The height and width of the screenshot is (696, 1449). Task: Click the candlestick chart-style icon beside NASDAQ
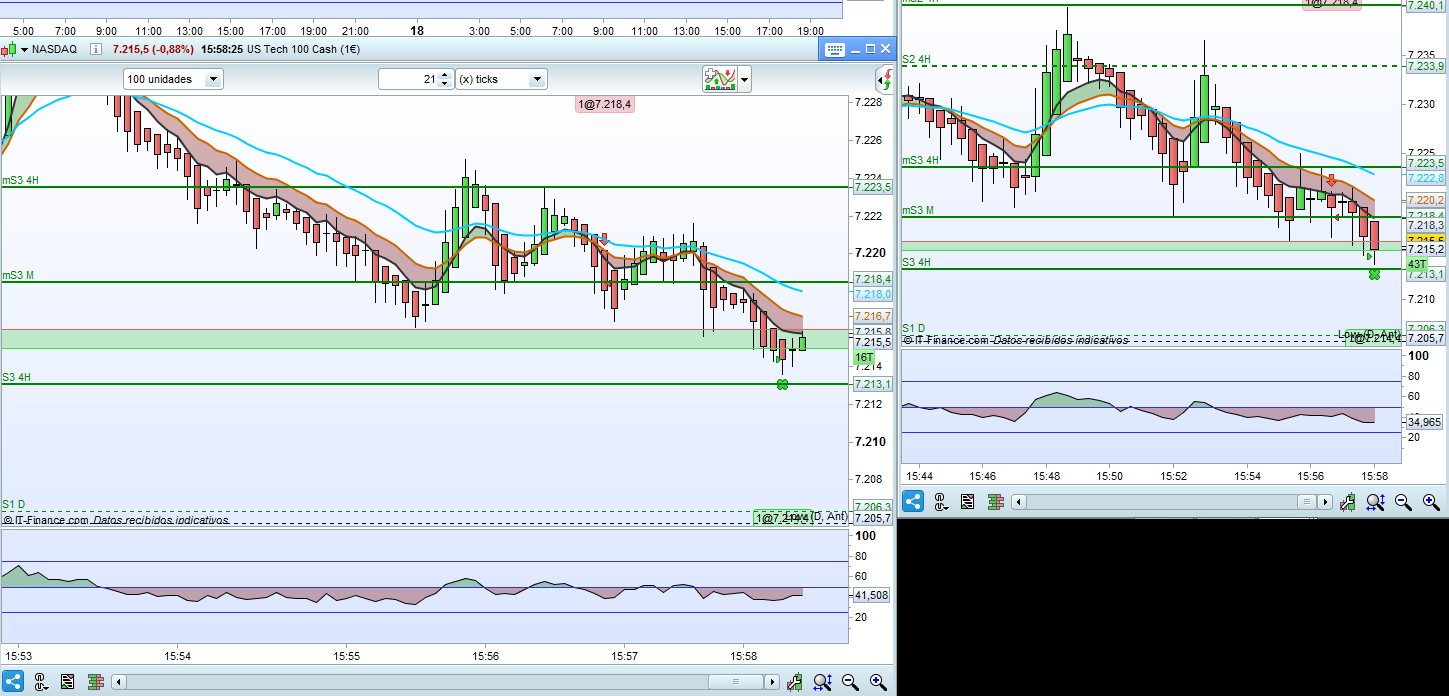10,49
